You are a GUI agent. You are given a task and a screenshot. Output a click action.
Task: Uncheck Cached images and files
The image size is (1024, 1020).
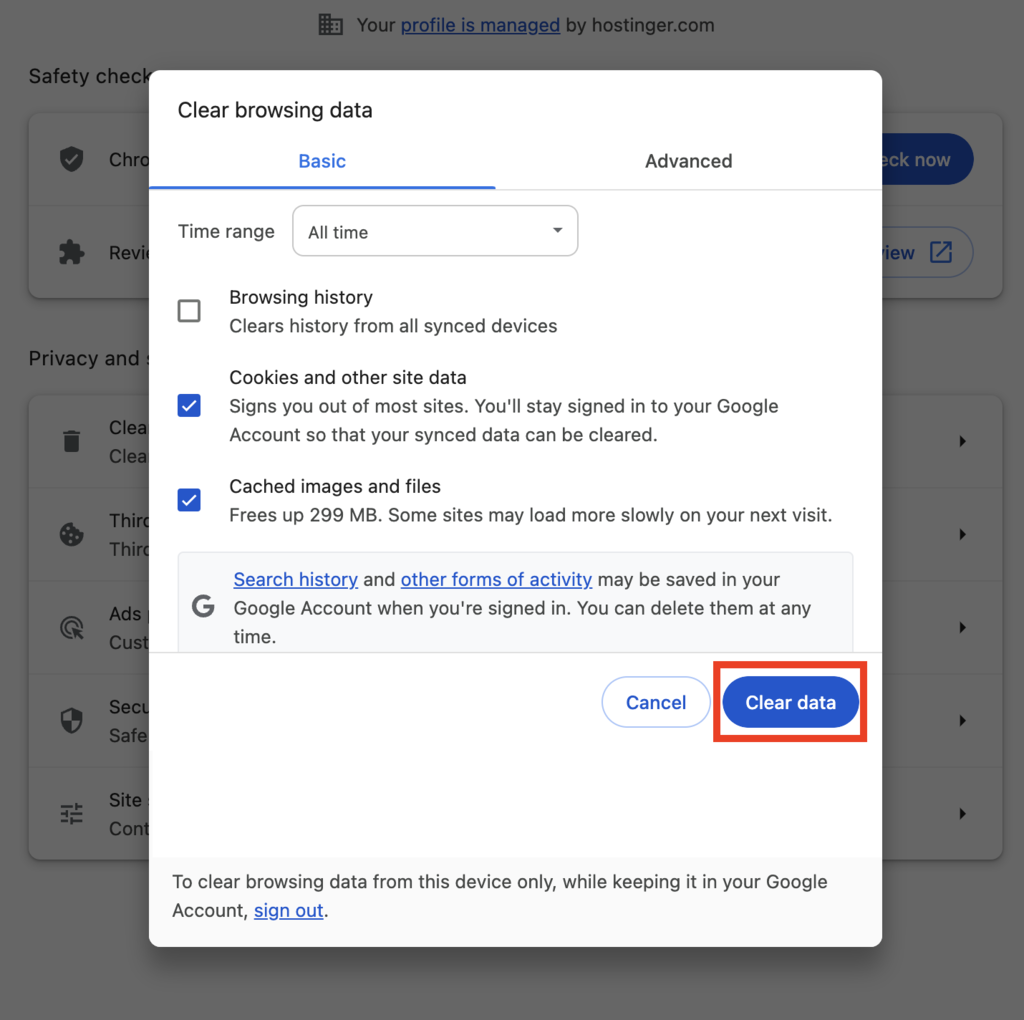(x=189, y=500)
